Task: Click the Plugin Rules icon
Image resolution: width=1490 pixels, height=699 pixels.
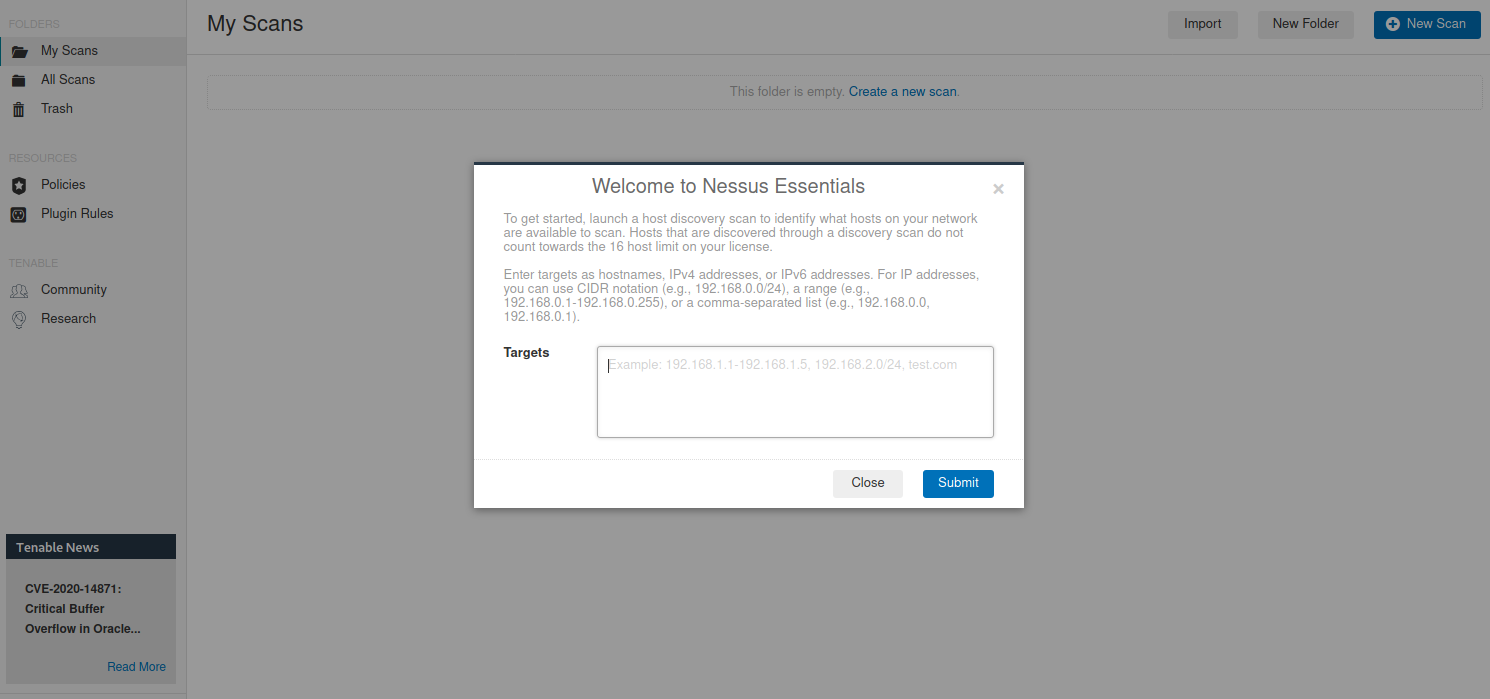Action: pyautogui.click(x=18, y=214)
